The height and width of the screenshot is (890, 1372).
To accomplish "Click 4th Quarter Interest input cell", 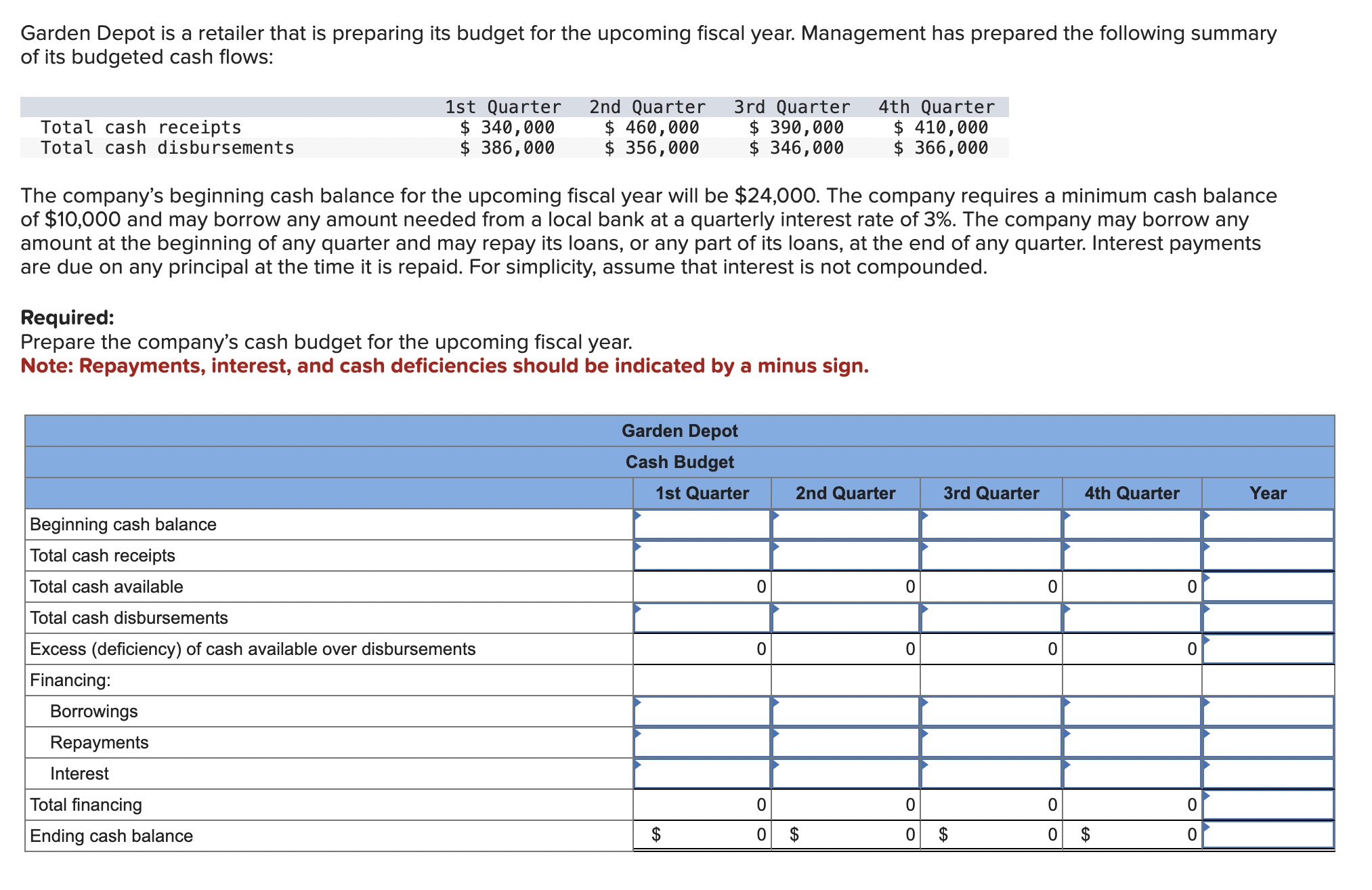I will click(x=1132, y=774).
